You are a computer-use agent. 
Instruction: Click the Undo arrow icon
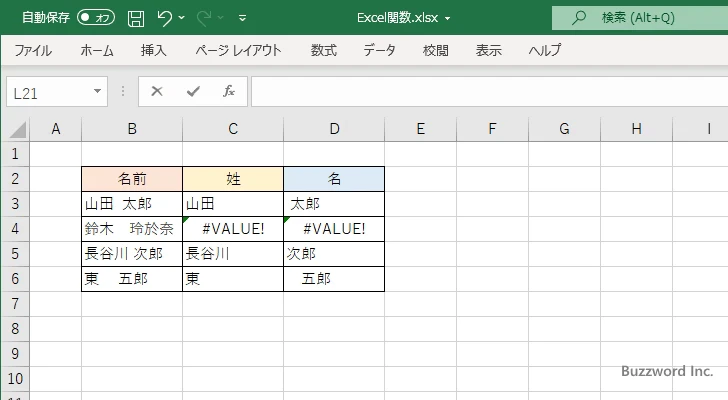(164, 18)
